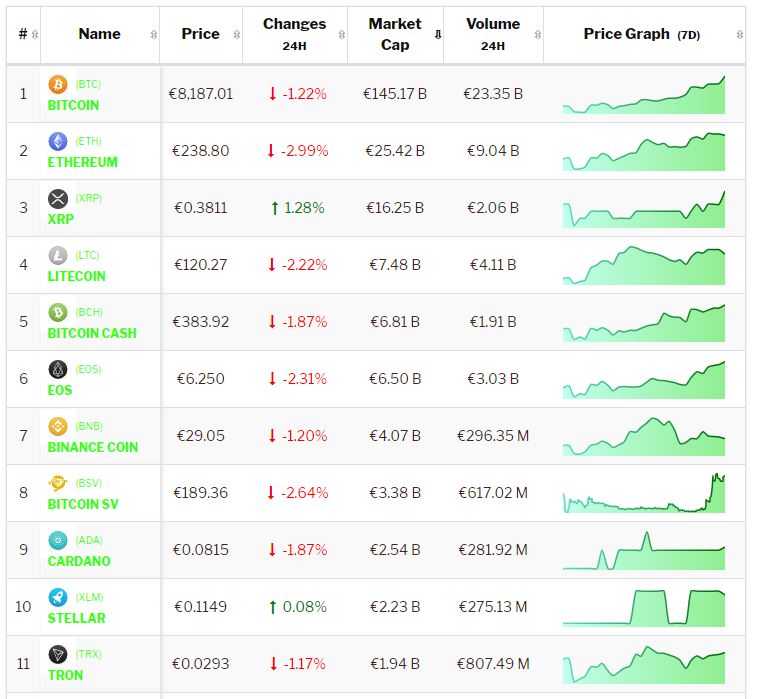Click the EOS logo icon
757x699 pixels.
(57, 370)
